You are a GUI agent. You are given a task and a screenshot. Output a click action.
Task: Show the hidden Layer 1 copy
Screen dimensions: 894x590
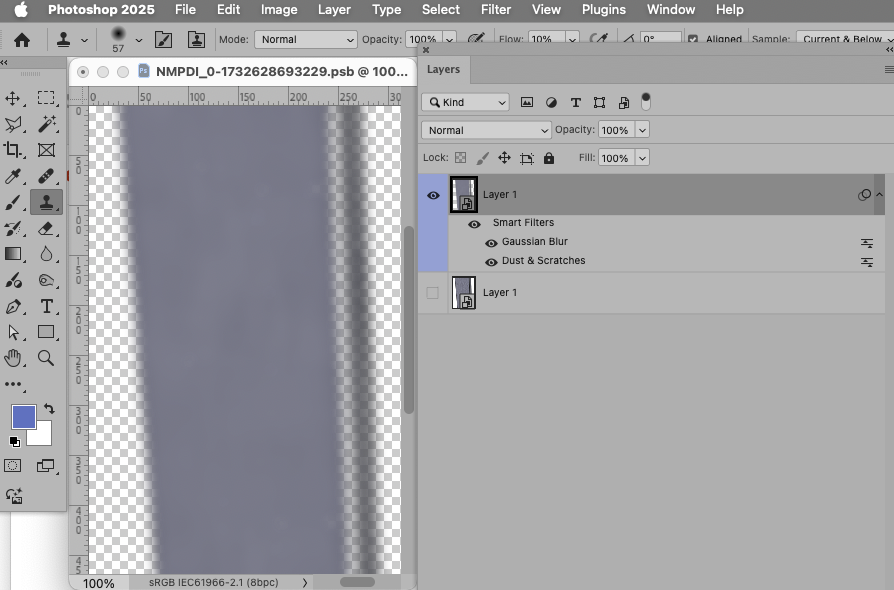tap(432, 292)
